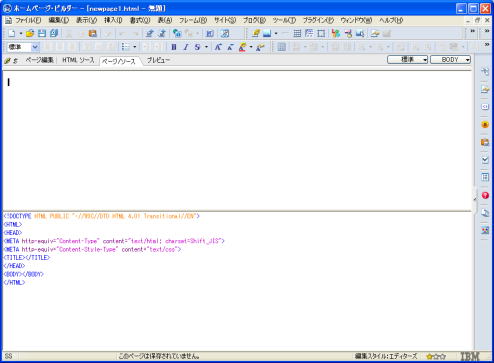Screen dimensions: 494x363
Task: Open the arrow next to the insert image icon
Action: [x=276, y=34]
